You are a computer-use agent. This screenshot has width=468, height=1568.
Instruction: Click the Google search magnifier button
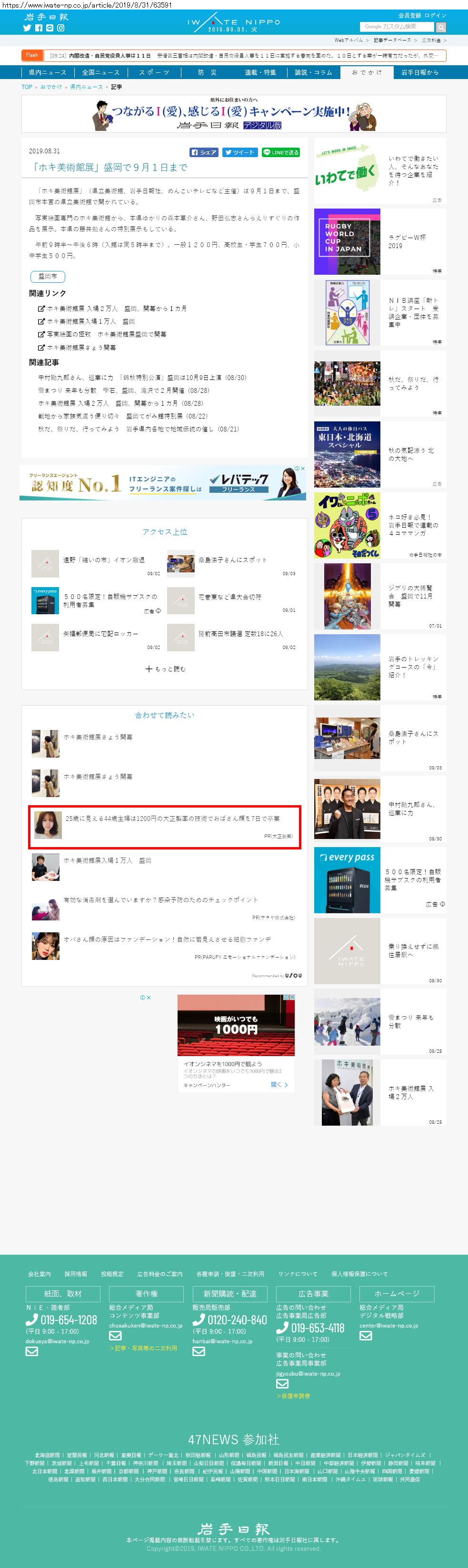point(441,27)
